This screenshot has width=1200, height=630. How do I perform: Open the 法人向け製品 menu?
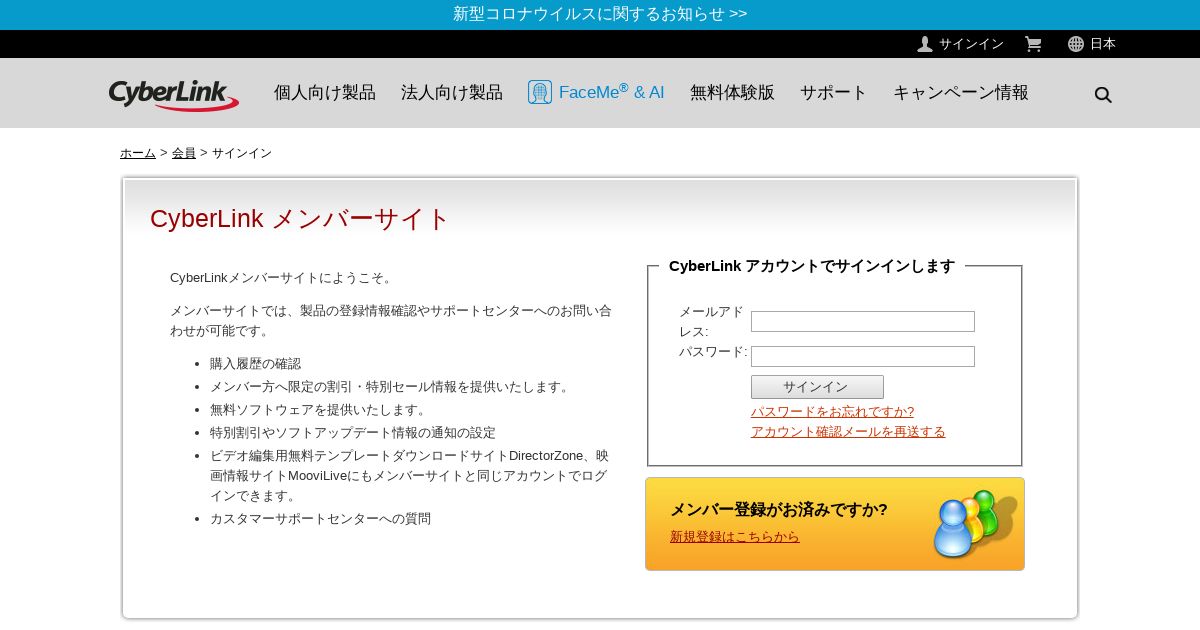452,92
